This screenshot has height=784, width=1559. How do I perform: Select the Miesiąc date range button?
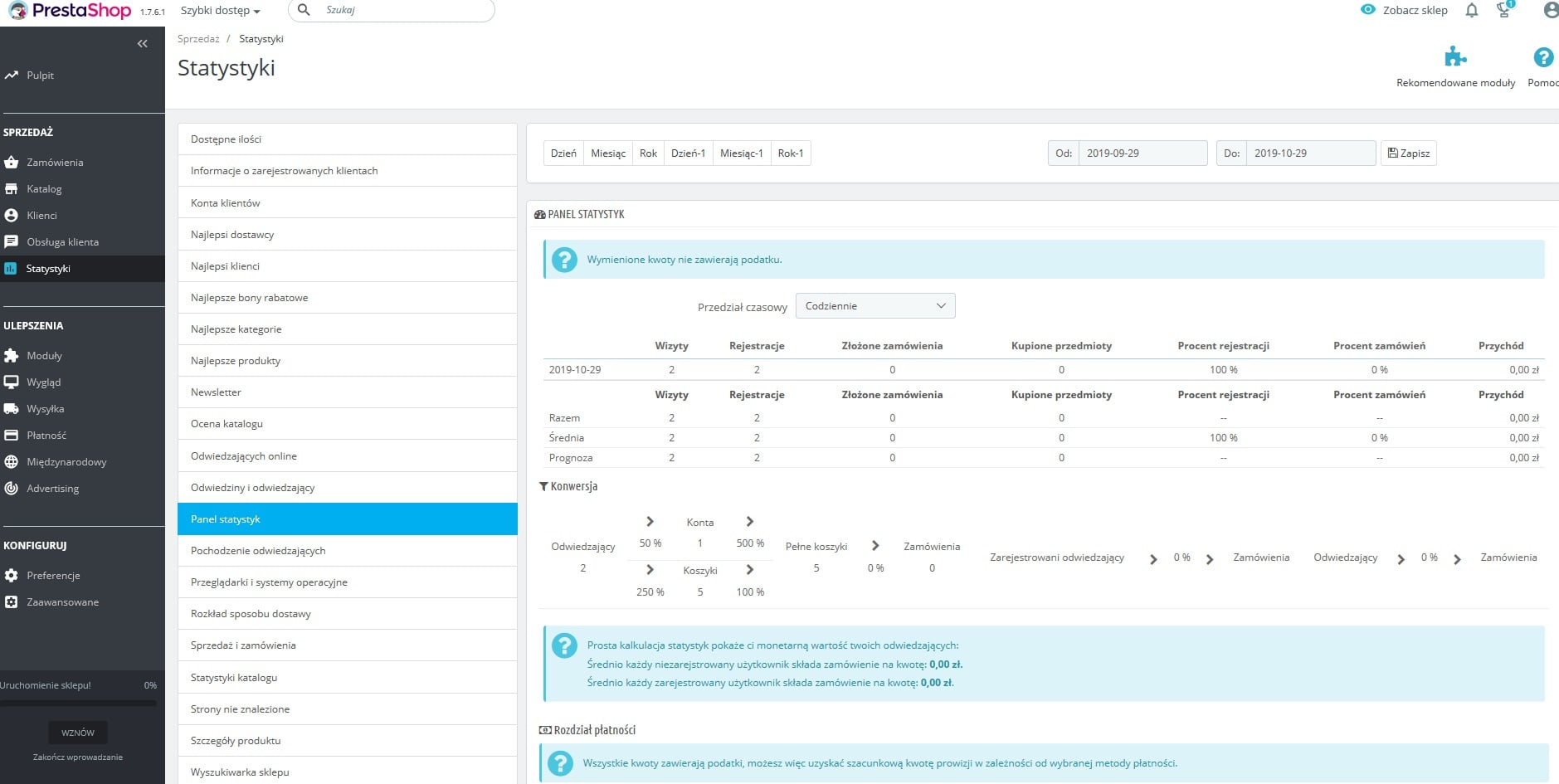click(607, 153)
